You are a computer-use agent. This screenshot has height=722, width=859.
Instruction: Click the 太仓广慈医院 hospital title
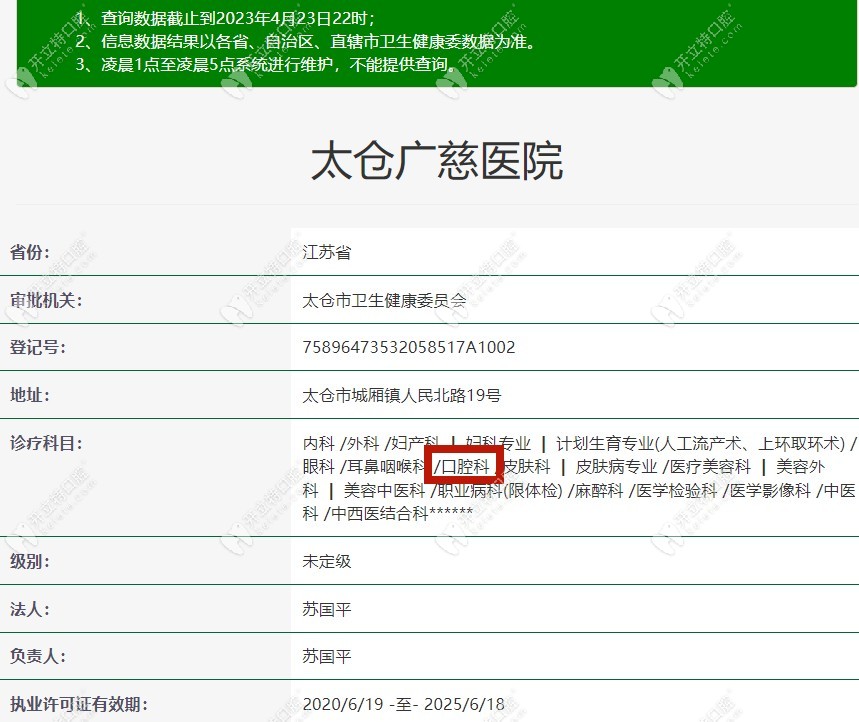[x=437, y=160]
